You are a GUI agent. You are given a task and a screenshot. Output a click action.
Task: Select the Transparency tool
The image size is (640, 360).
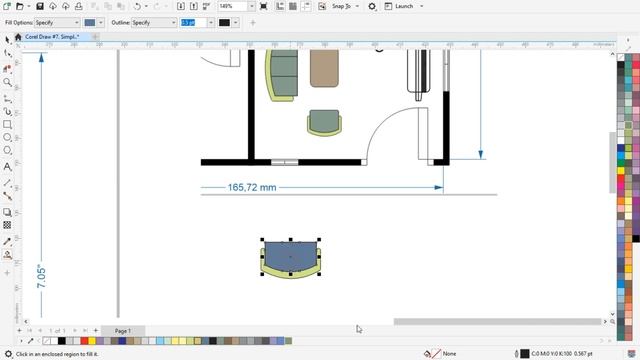pos(7,225)
